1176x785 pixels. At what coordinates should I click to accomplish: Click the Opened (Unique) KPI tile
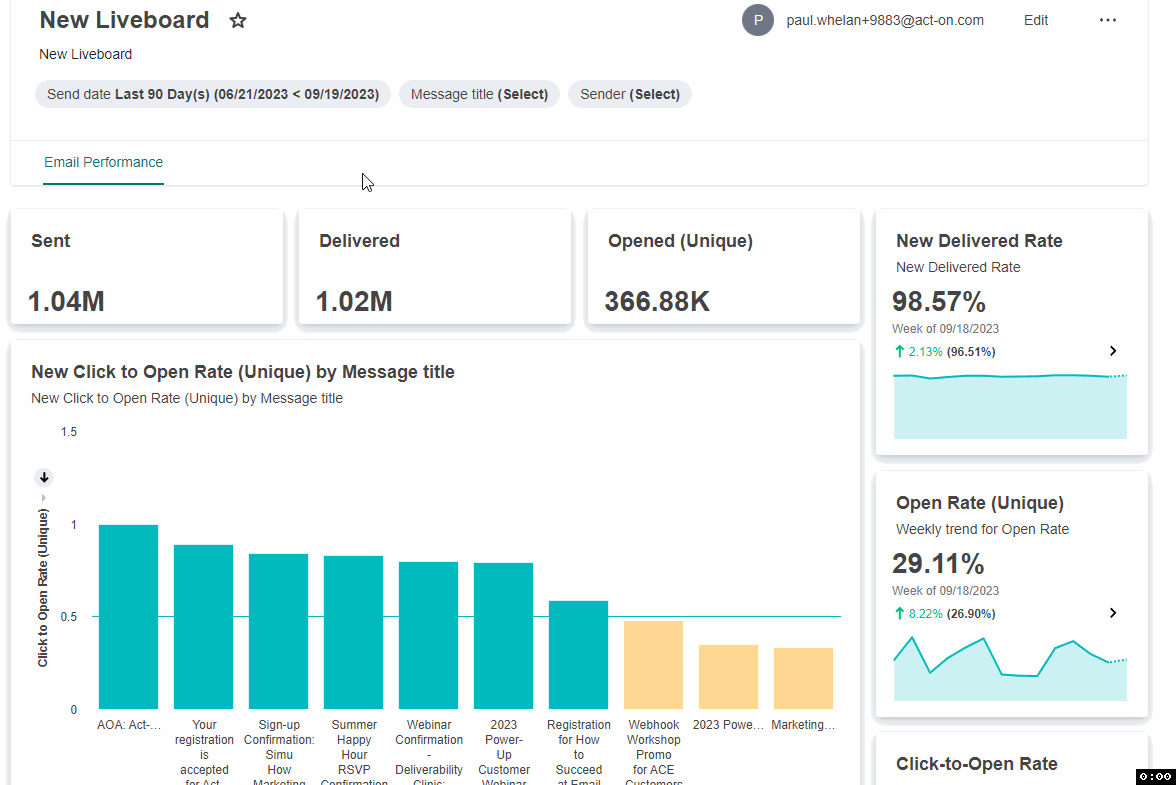pyautogui.click(x=724, y=268)
